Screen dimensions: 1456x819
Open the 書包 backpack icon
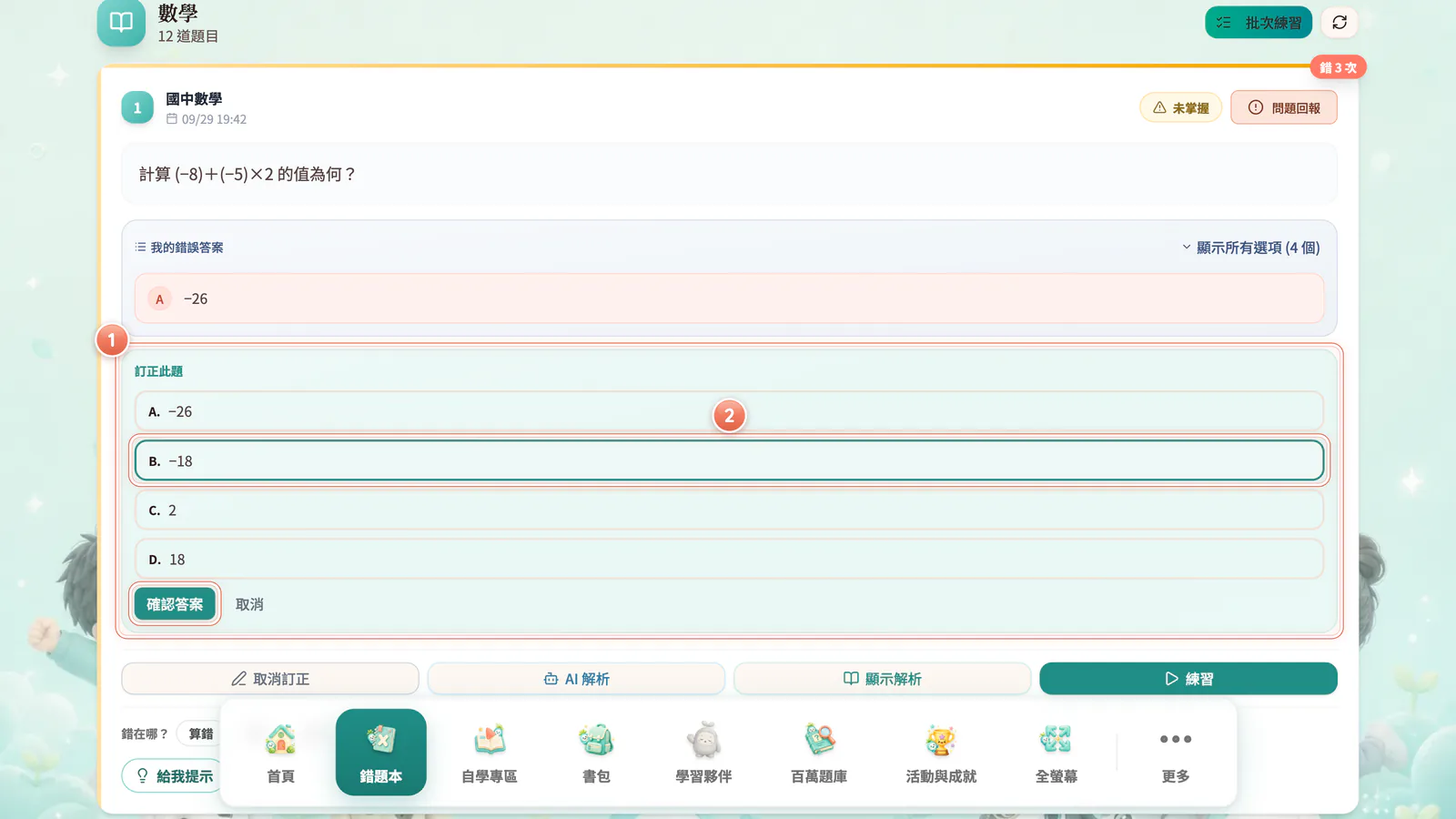tap(596, 753)
